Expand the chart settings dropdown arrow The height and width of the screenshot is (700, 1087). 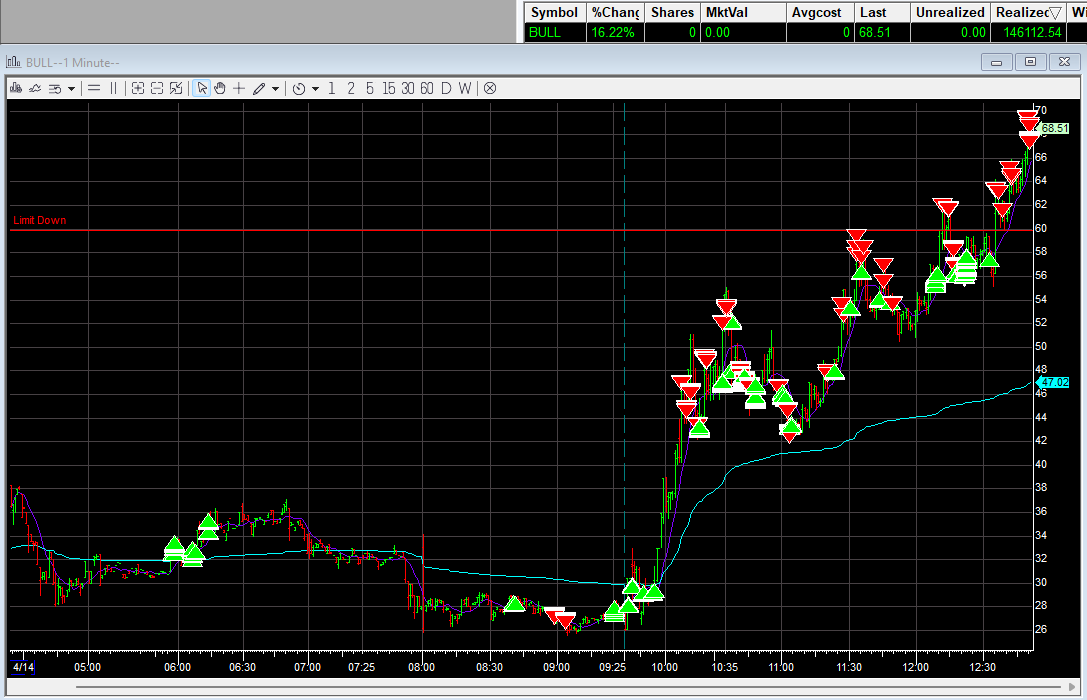pos(72,88)
